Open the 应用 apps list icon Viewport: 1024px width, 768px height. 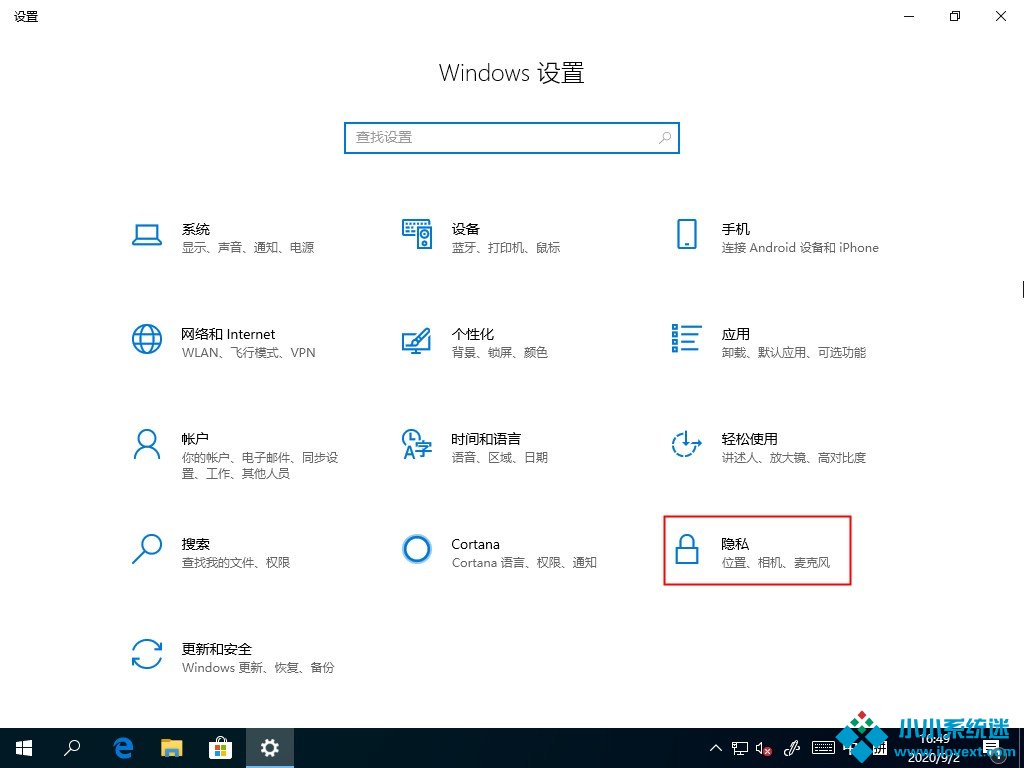[686, 338]
